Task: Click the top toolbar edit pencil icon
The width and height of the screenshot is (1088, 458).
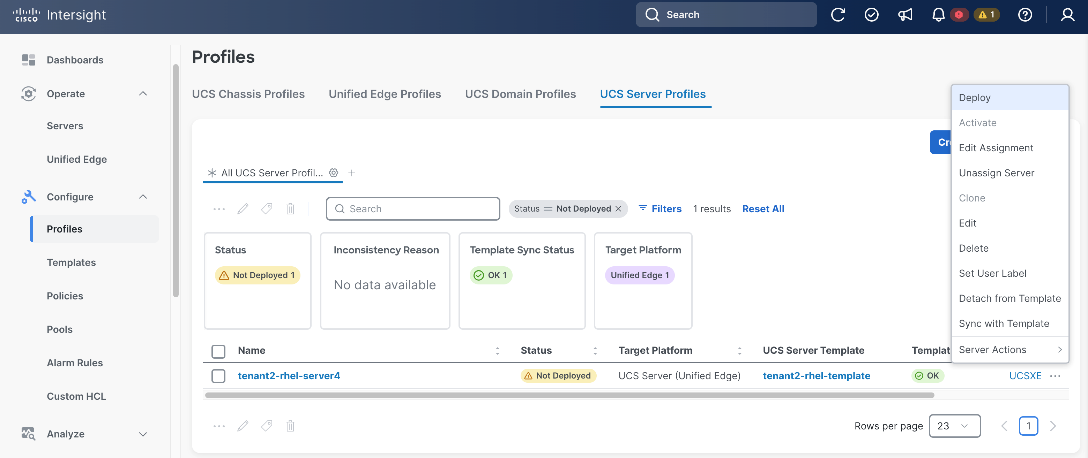Action: pos(243,208)
